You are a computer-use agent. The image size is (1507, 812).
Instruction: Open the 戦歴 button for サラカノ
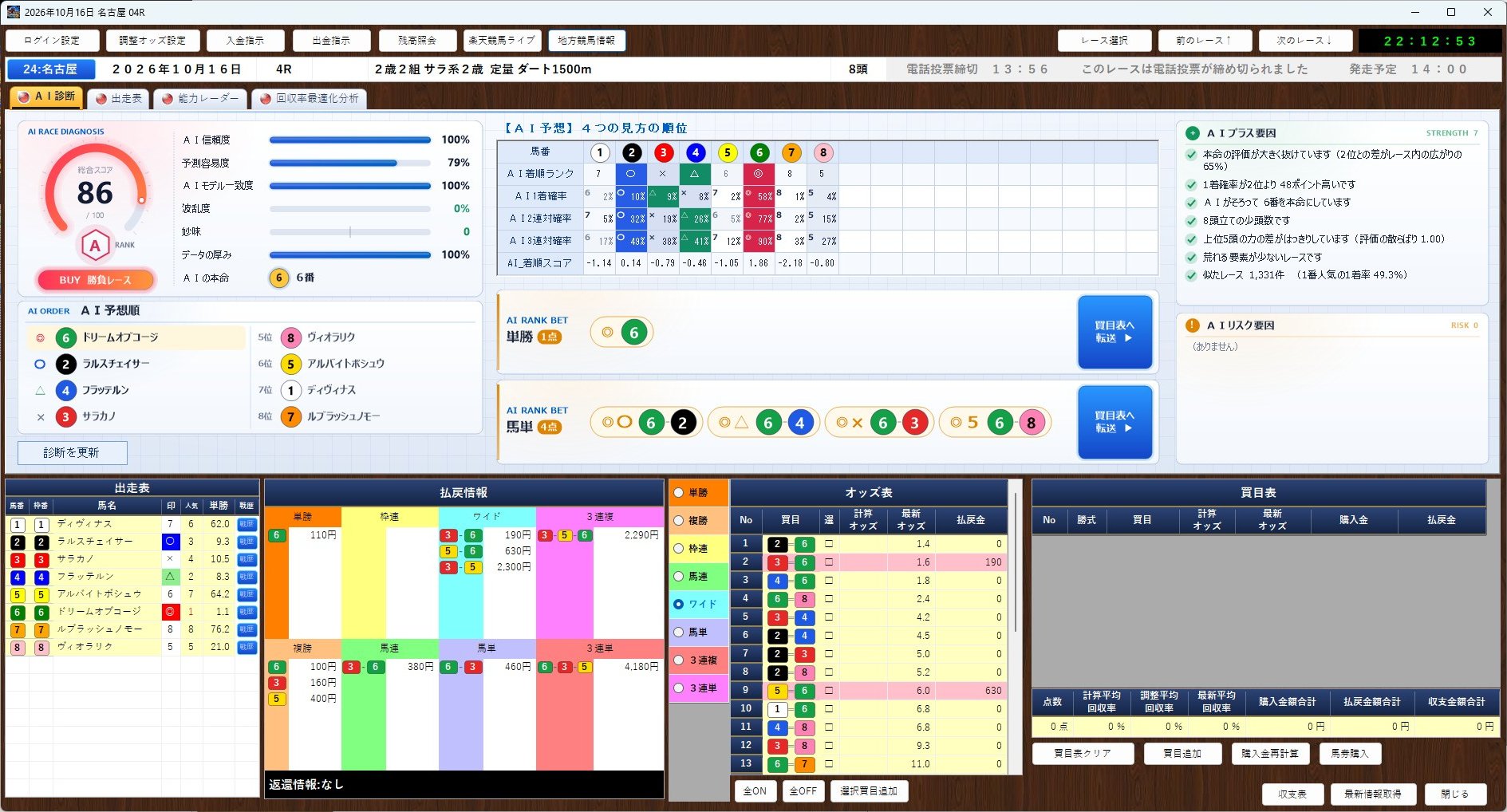(247, 559)
